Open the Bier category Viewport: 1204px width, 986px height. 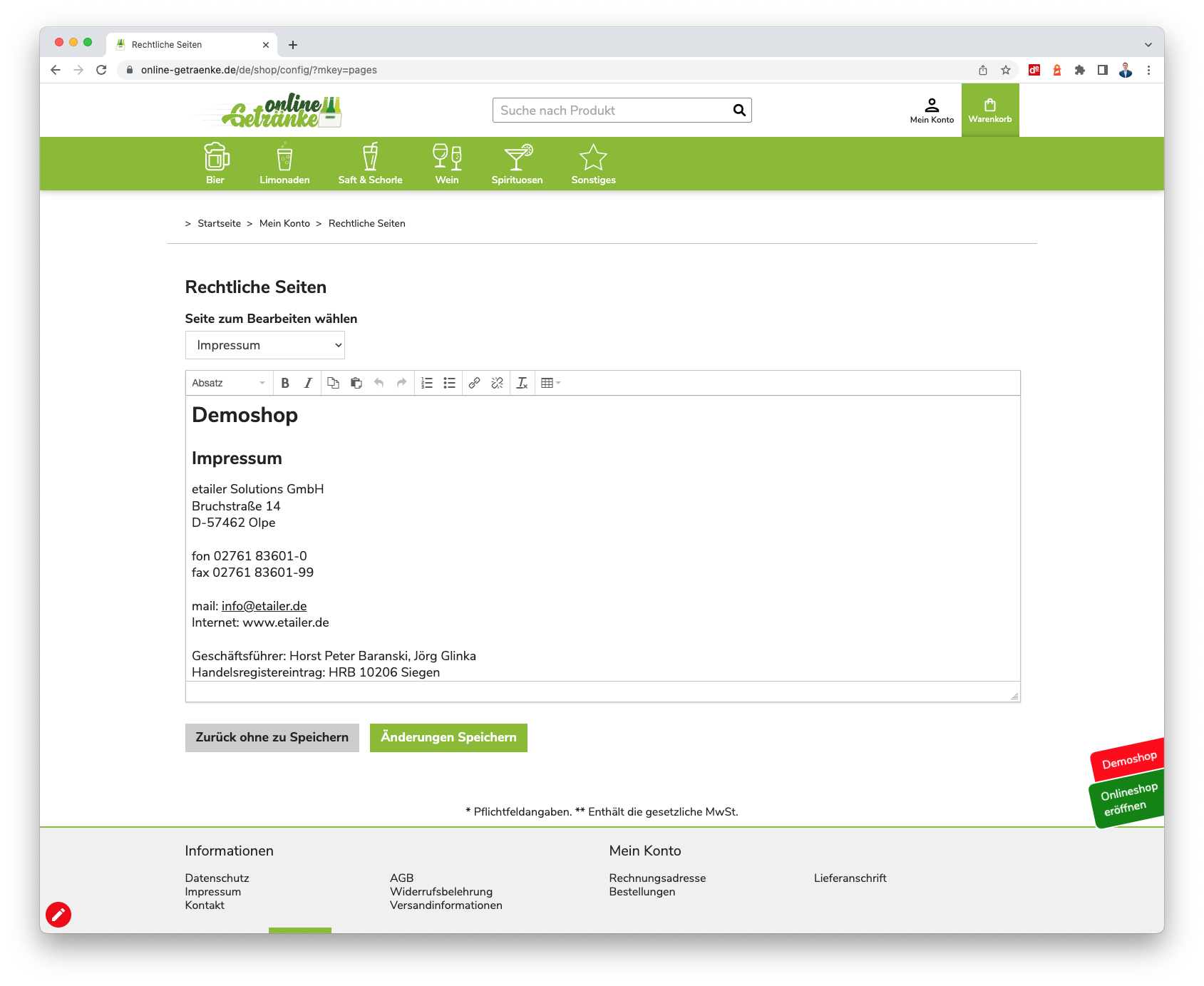215,164
